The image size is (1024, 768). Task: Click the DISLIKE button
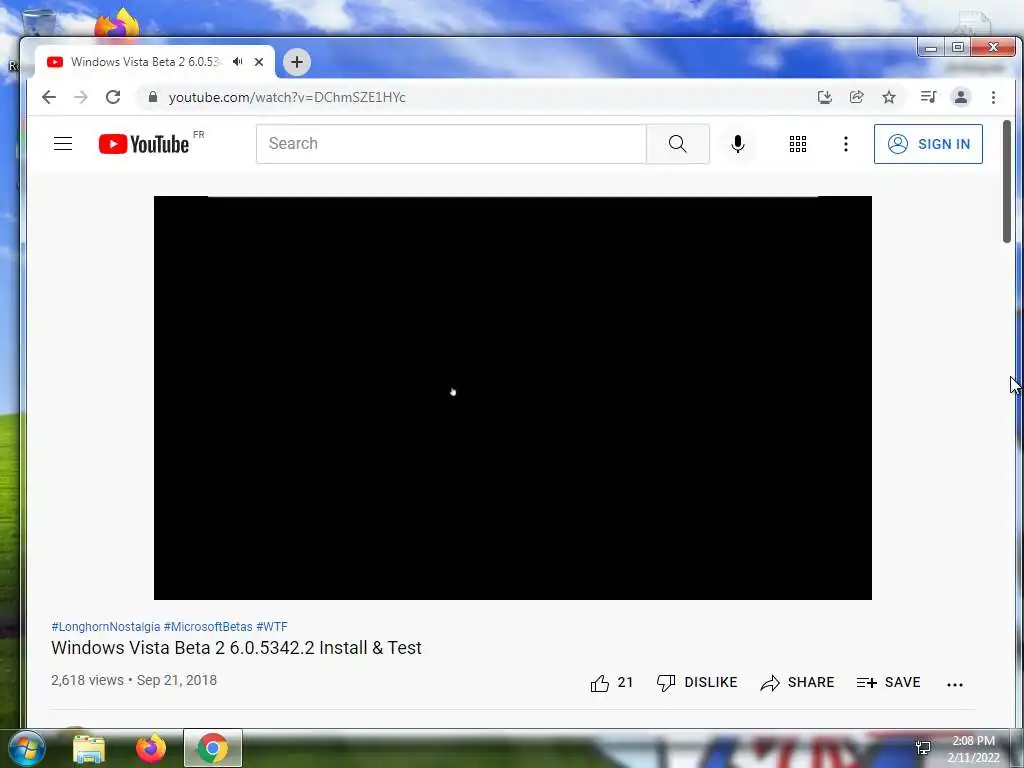tap(697, 682)
